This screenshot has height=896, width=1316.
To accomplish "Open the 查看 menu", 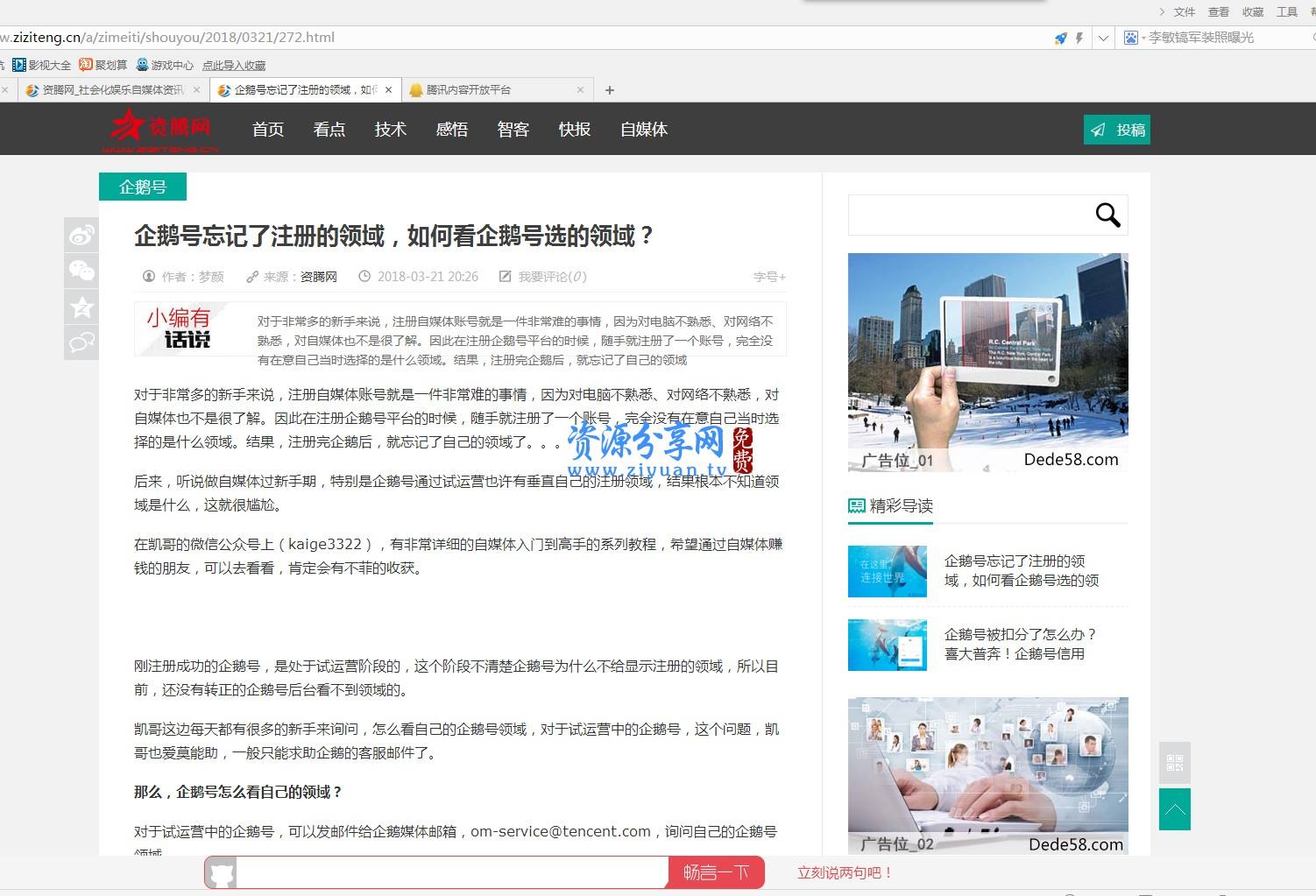I will pos(1219,11).
